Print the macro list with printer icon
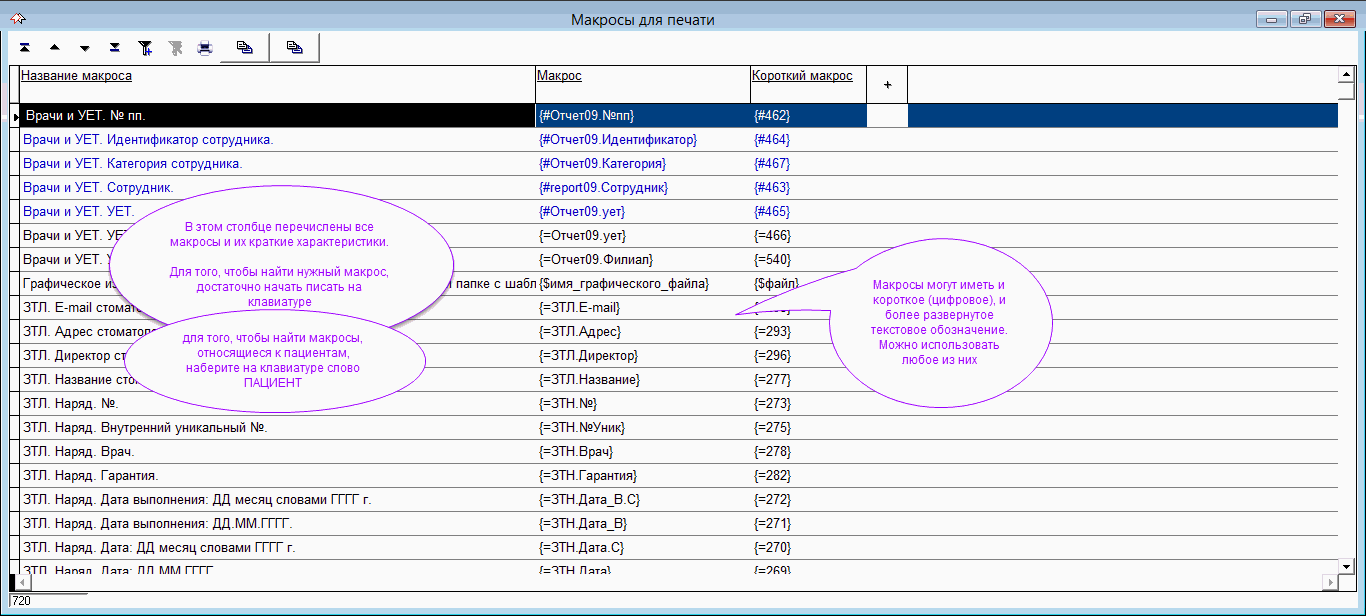 point(205,48)
